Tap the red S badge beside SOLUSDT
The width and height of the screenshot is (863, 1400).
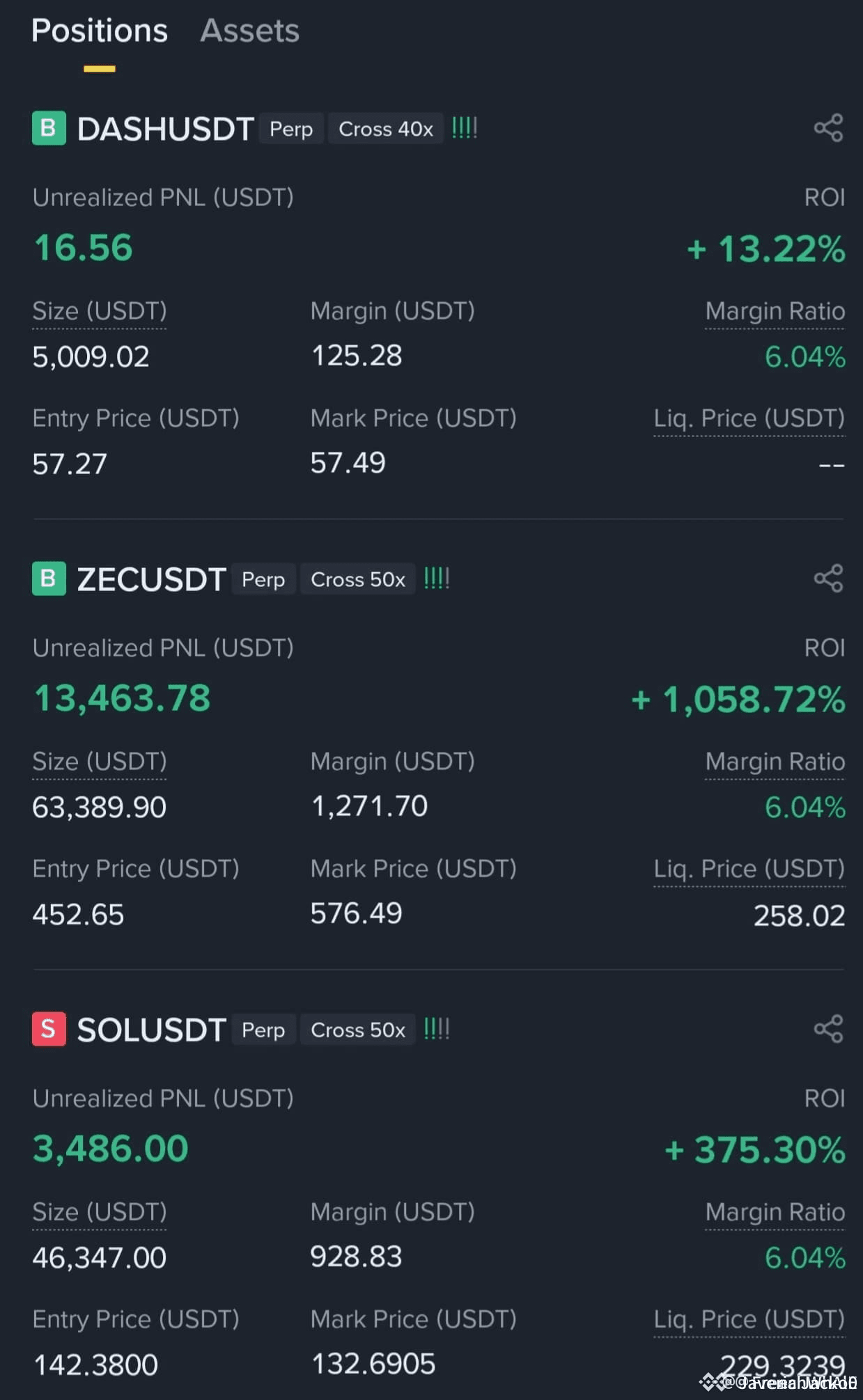point(49,1029)
